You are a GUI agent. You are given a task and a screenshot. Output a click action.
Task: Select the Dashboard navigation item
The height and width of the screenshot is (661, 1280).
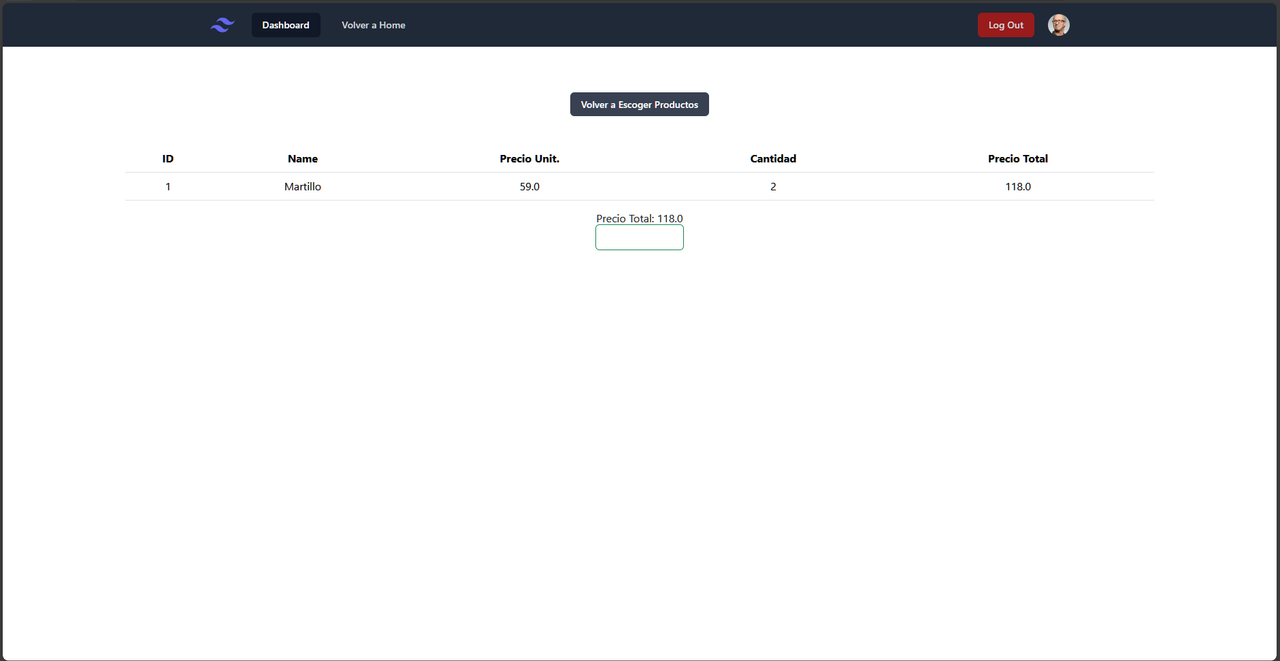point(285,24)
